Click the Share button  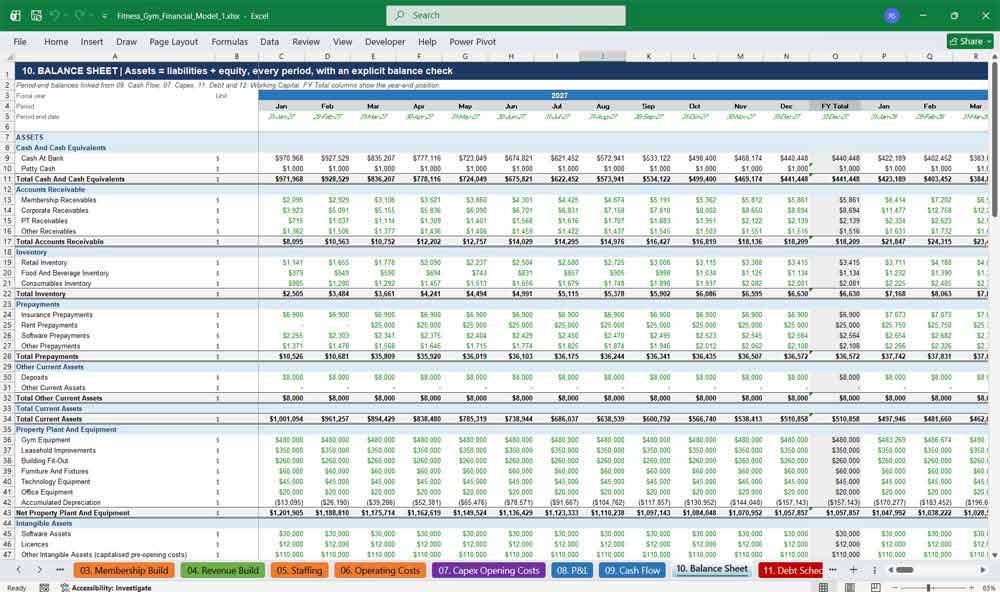970,41
